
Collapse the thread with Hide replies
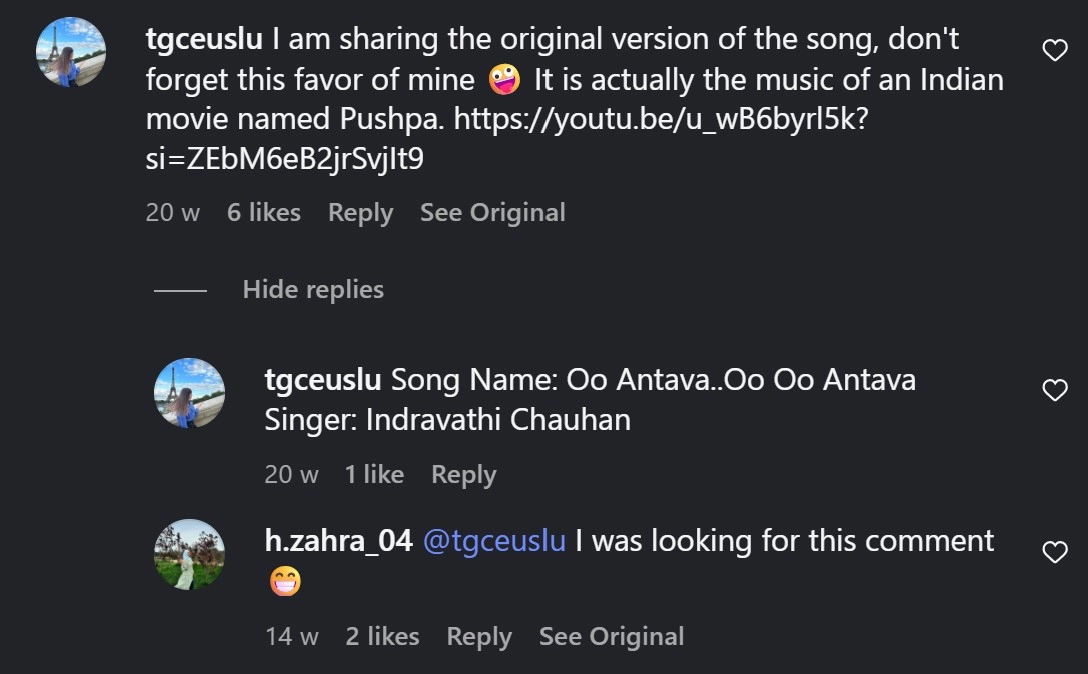tap(312, 290)
